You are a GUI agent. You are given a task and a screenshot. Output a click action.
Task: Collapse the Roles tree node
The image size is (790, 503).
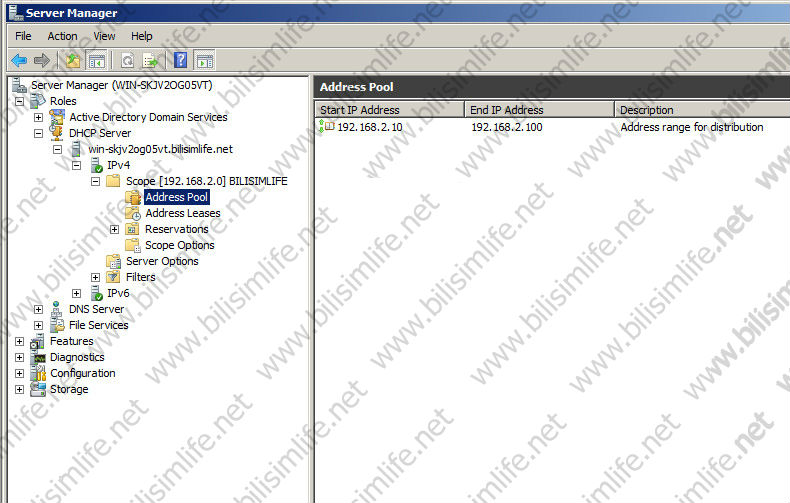19,101
